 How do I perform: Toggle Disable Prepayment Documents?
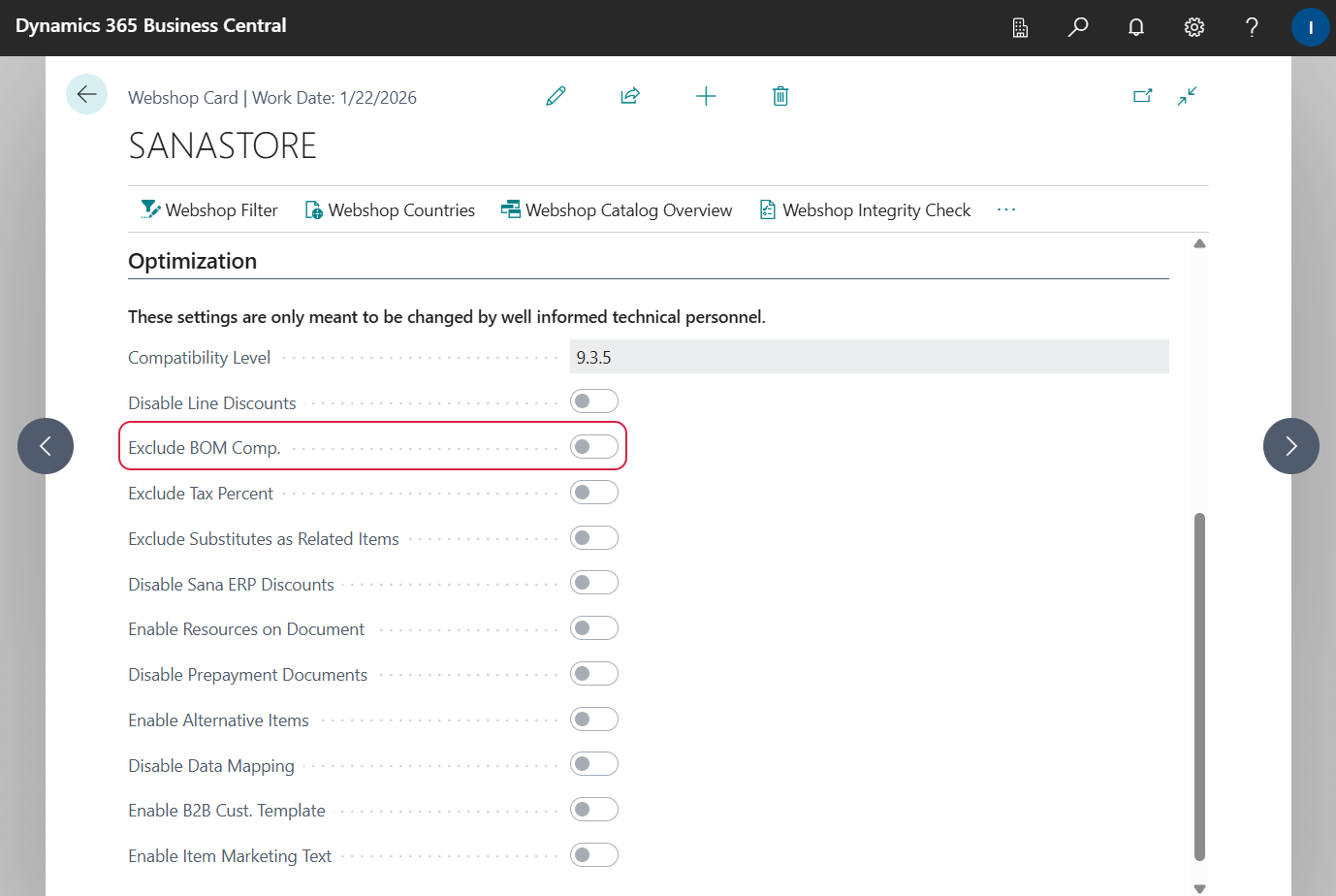(x=594, y=674)
